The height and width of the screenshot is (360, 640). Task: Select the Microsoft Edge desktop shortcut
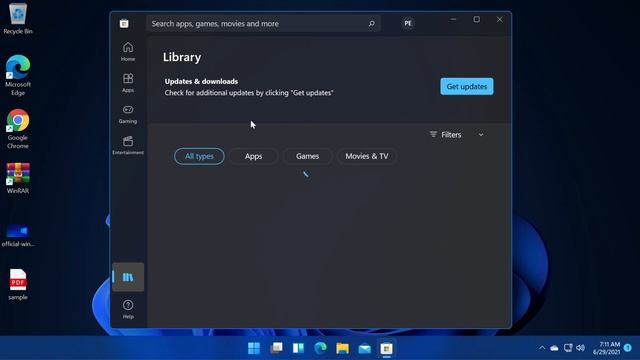18,76
